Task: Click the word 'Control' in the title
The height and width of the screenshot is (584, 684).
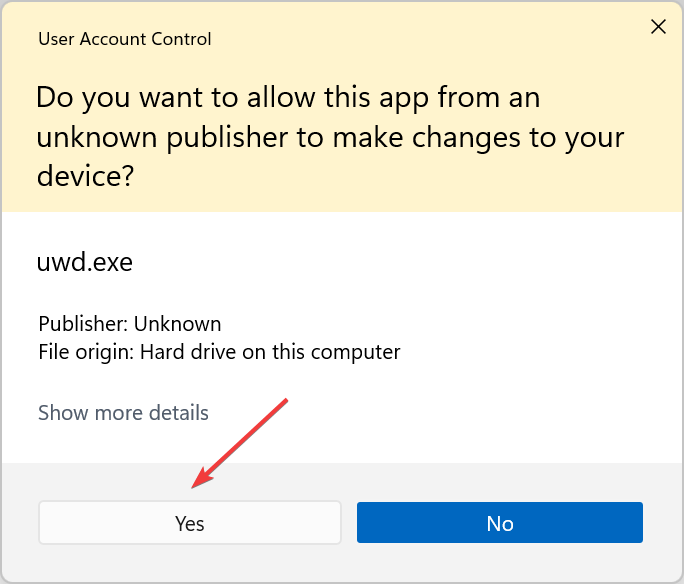Action: (181, 39)
